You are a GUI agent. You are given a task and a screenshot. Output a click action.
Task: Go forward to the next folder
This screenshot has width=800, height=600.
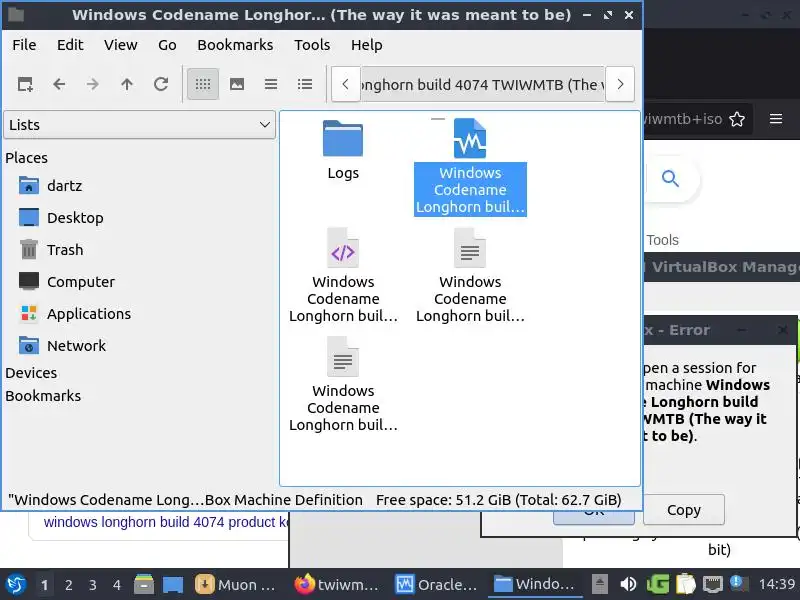click(93, 84)
